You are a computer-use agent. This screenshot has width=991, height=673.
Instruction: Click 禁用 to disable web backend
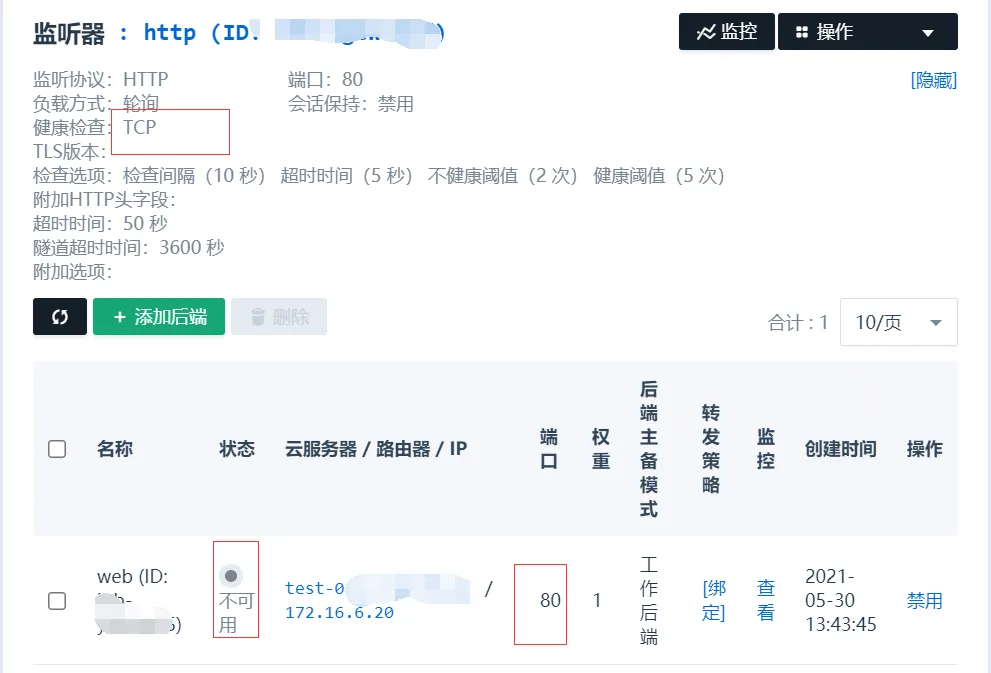[924, 601]
